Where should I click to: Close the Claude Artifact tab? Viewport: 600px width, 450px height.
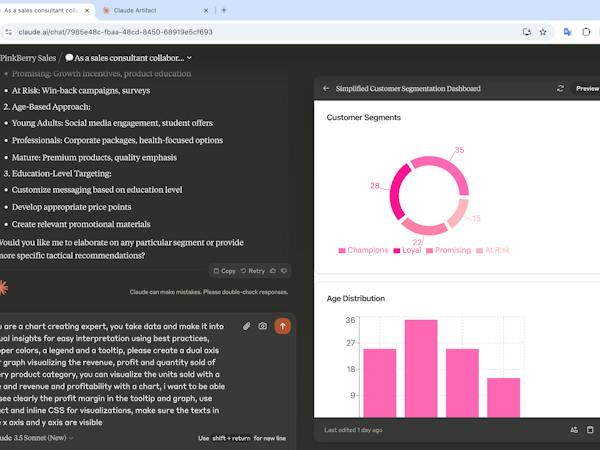point(206,11)
